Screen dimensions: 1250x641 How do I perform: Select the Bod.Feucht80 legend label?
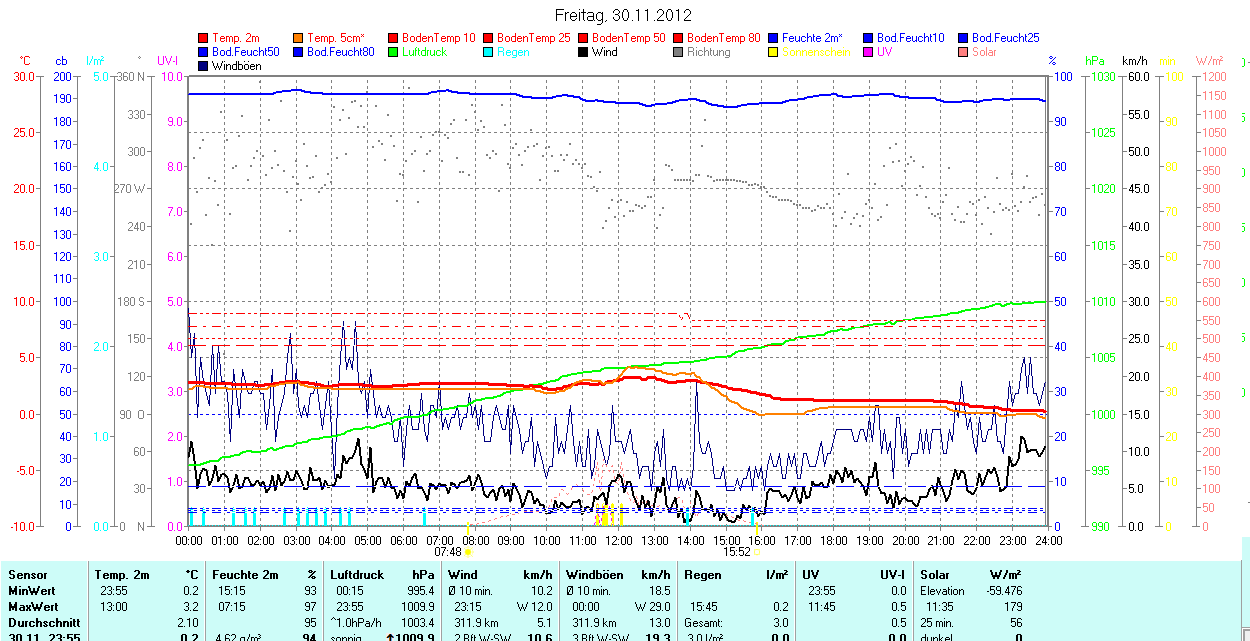pos(340,52)
